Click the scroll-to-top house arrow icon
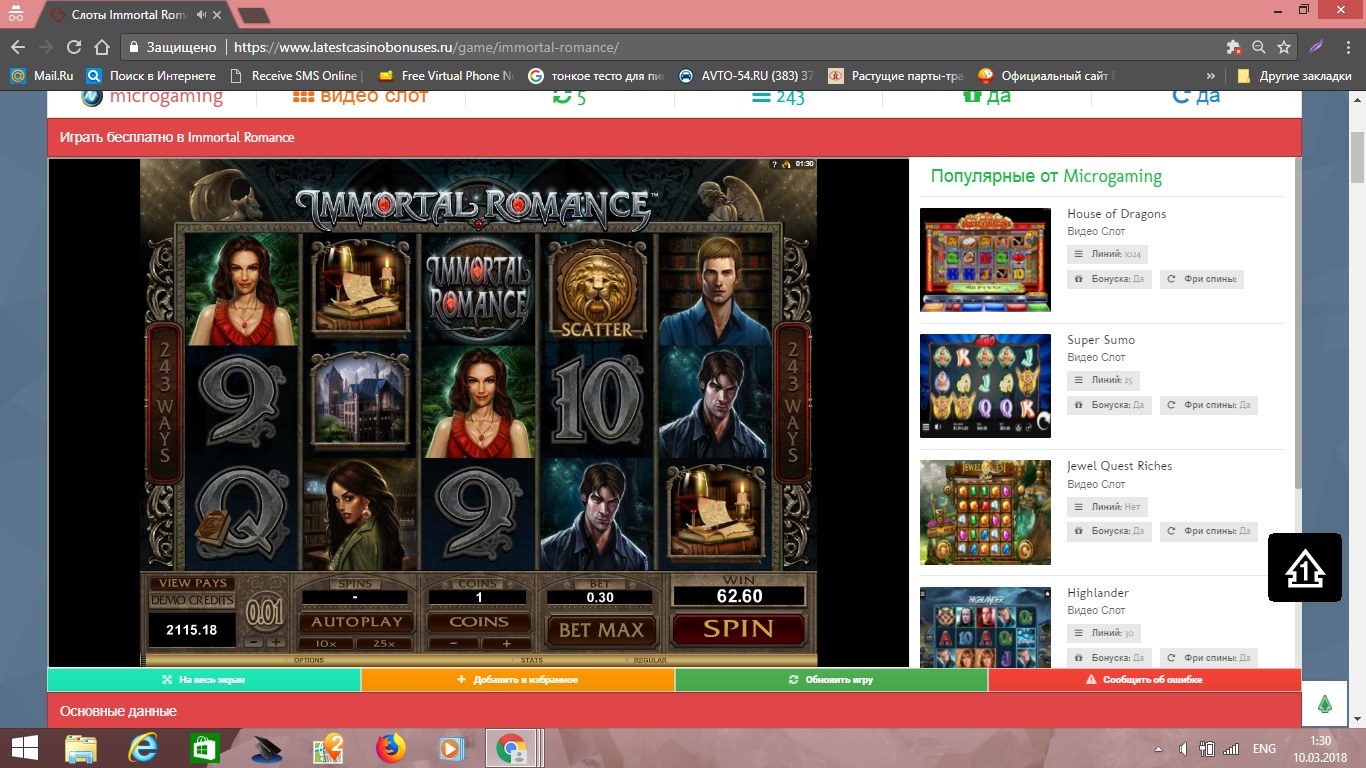 (x=1304, y=568)
